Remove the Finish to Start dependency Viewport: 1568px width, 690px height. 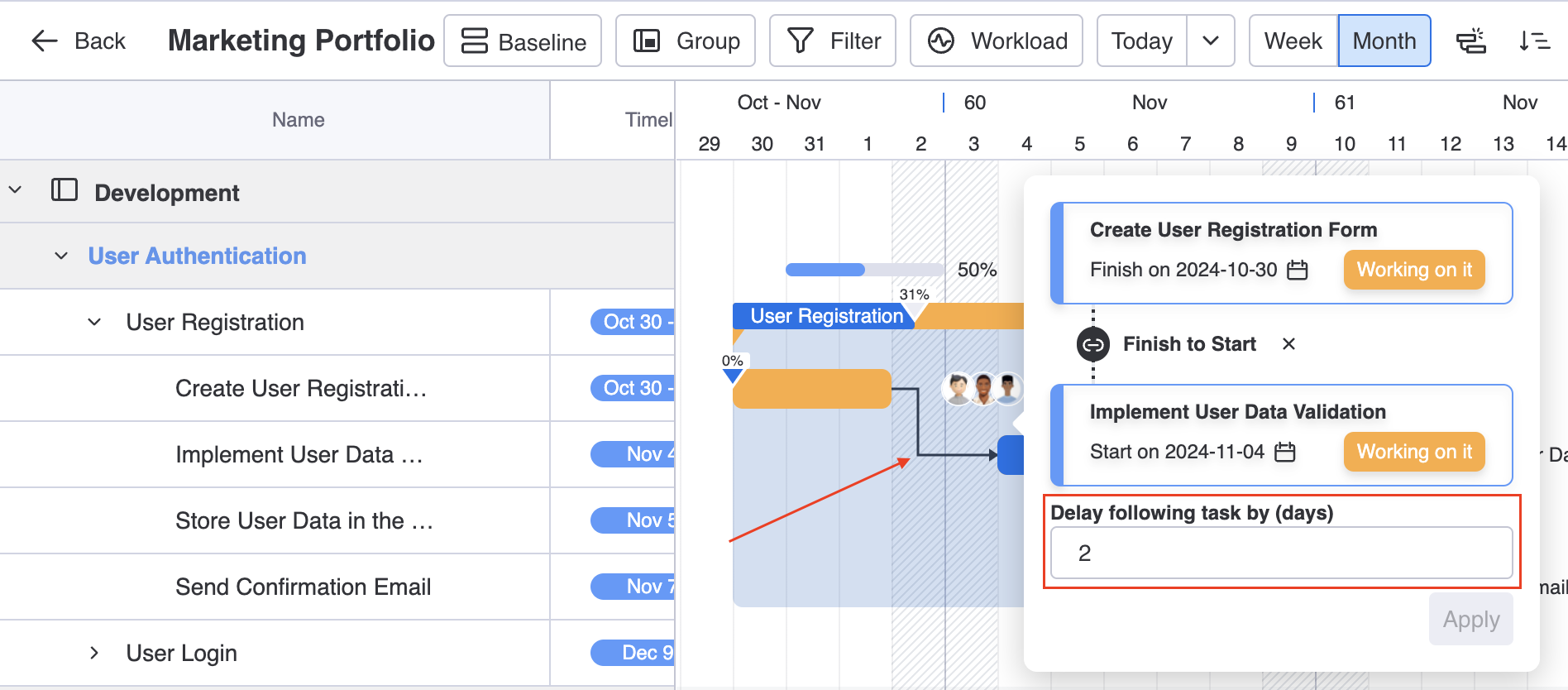pyautogui.click(x=1288, y=344)
